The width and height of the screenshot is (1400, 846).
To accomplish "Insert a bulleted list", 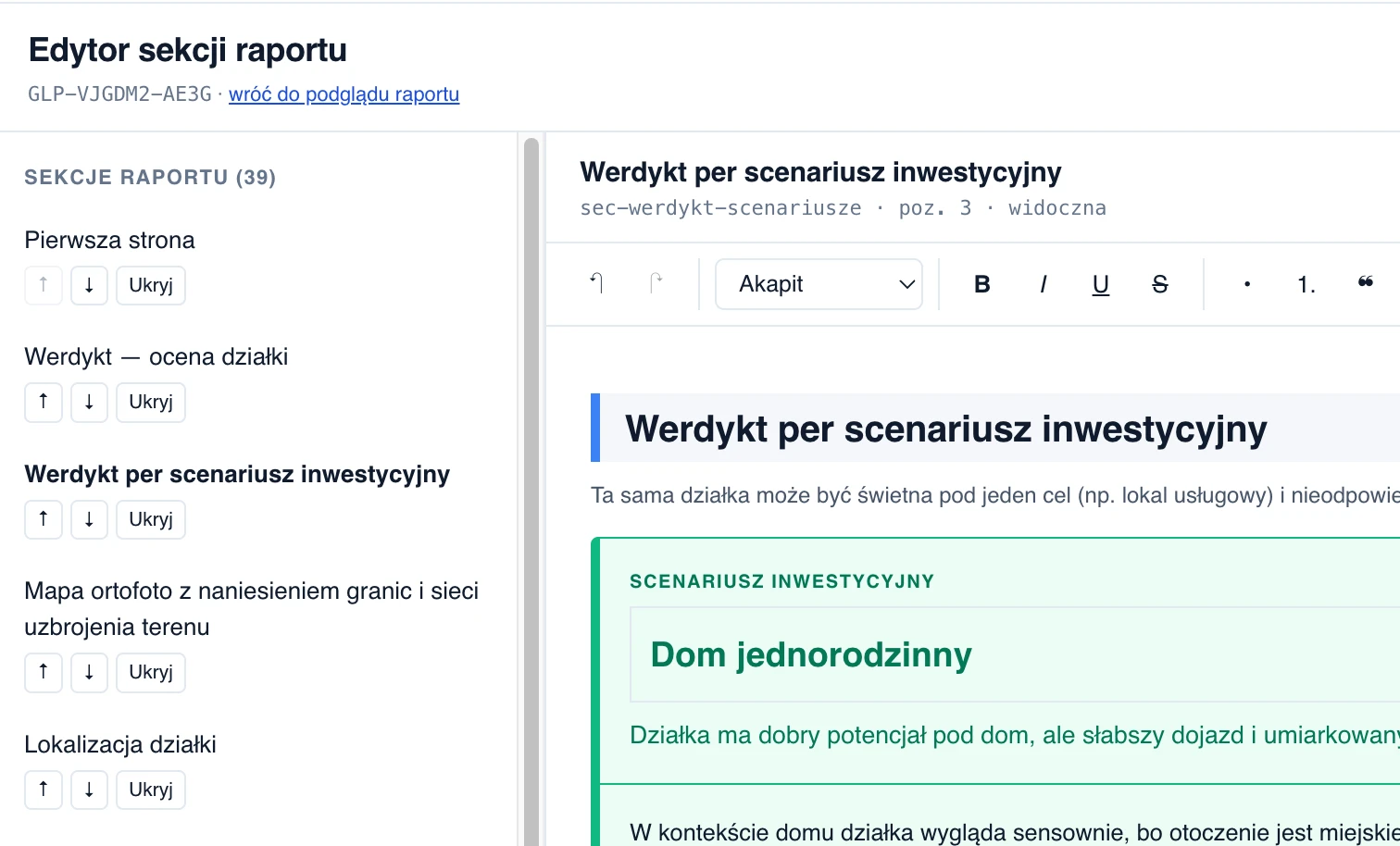I will (x=1247, y=284).
